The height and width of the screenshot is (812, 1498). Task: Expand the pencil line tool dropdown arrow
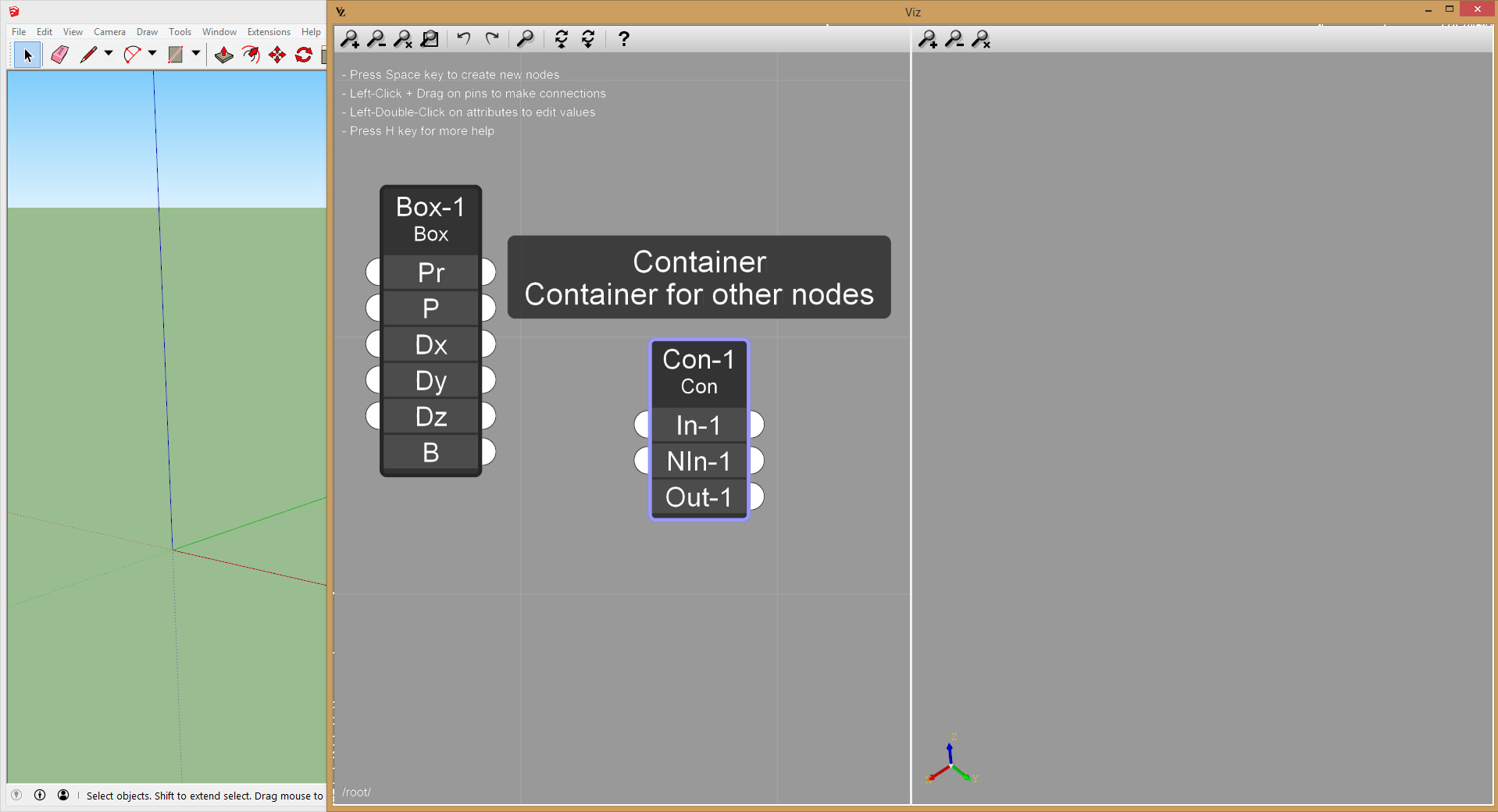[x=109, y=54]
